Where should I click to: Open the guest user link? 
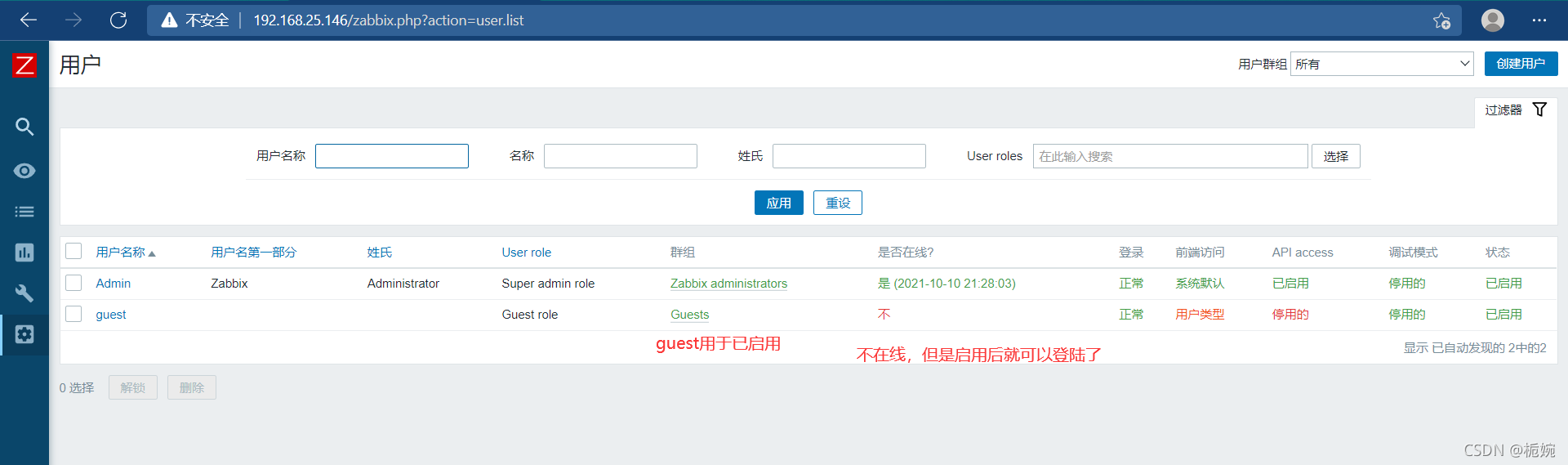(x=111, y=315)
